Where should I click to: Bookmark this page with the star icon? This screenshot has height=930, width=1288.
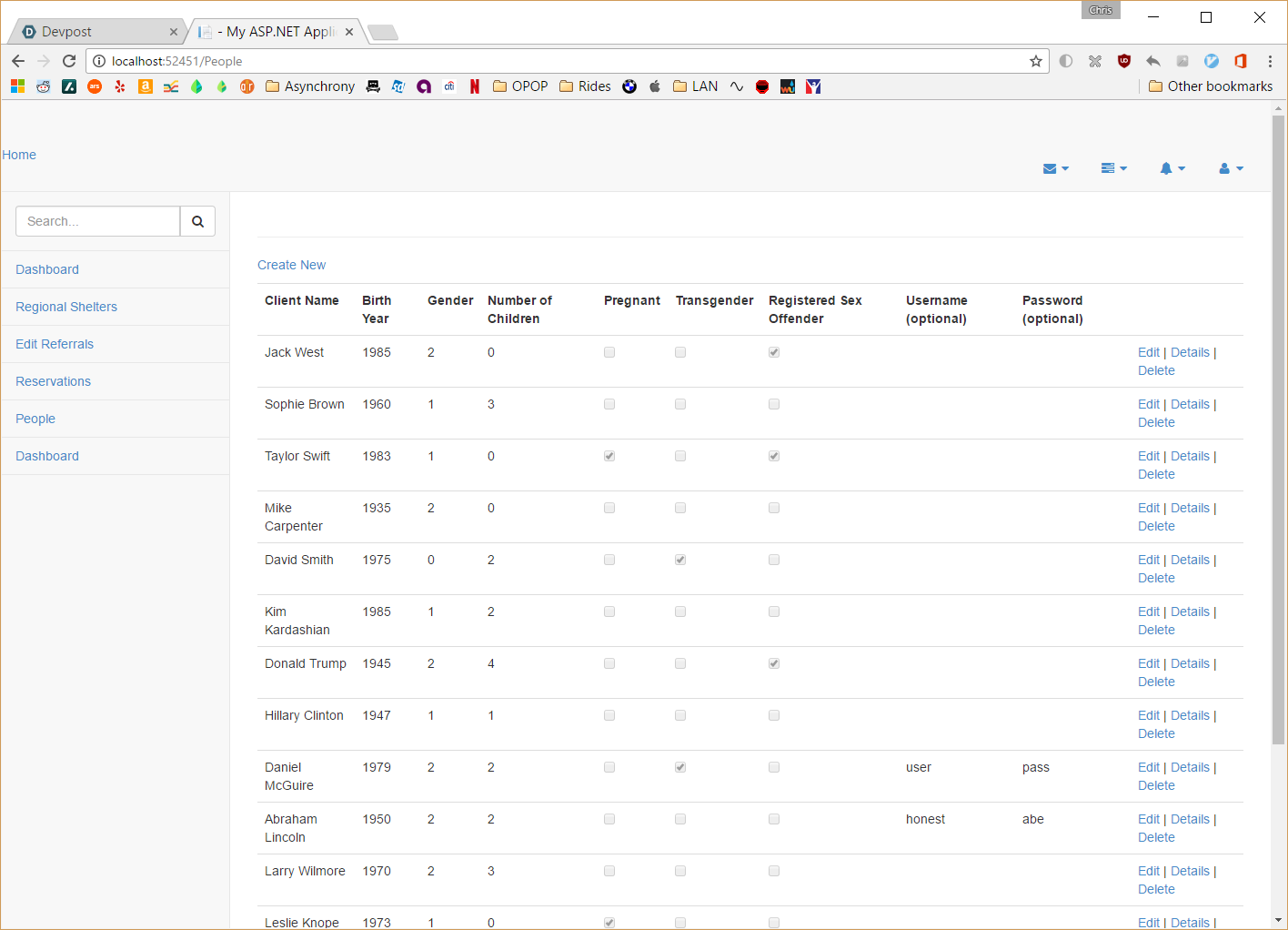point(1036,61)
